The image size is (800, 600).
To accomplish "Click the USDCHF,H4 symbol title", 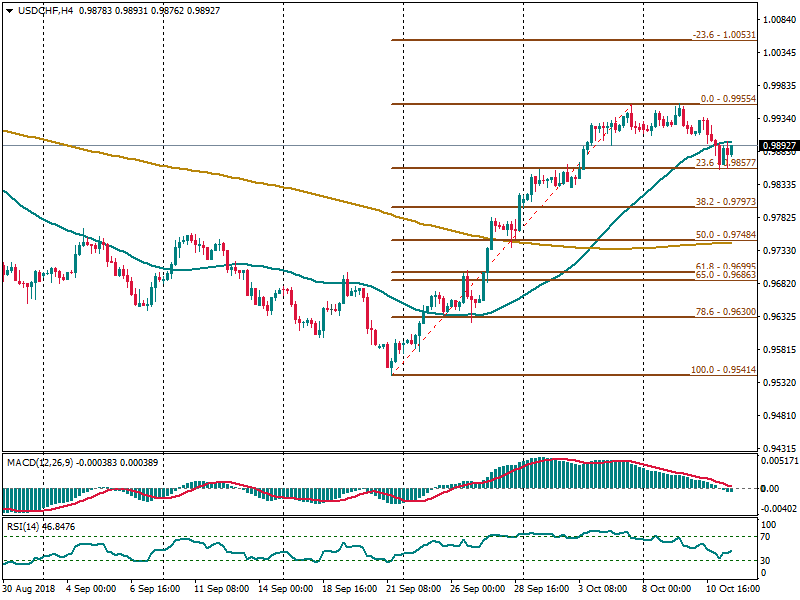I will click(x=46, y=10).
